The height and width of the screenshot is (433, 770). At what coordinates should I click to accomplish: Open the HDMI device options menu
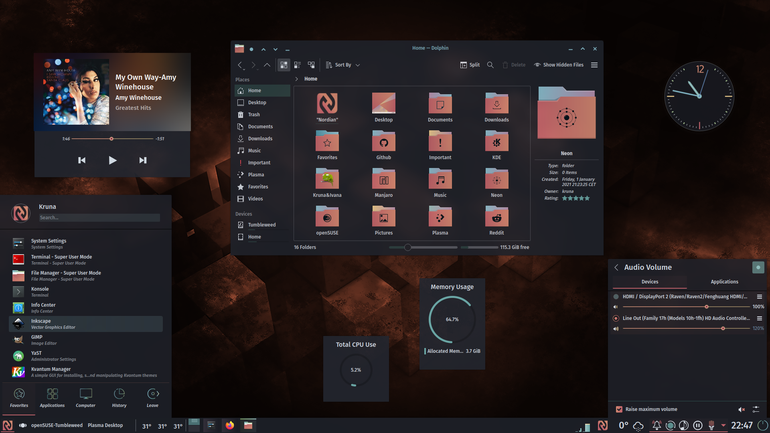click(x=759, y=297)
